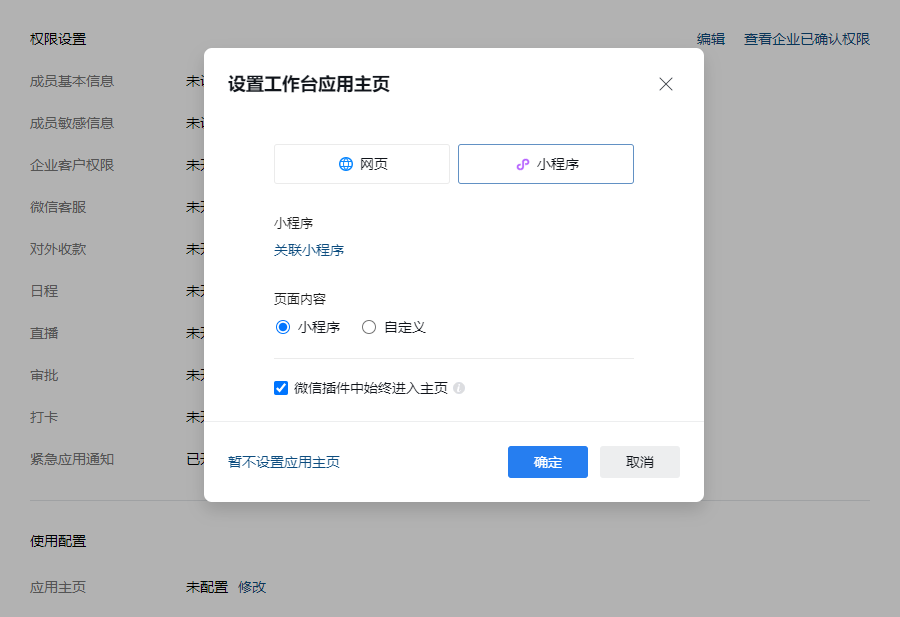Select the 自定义 radio option
This screenshot has height=617, width=900.
(368, 327)
